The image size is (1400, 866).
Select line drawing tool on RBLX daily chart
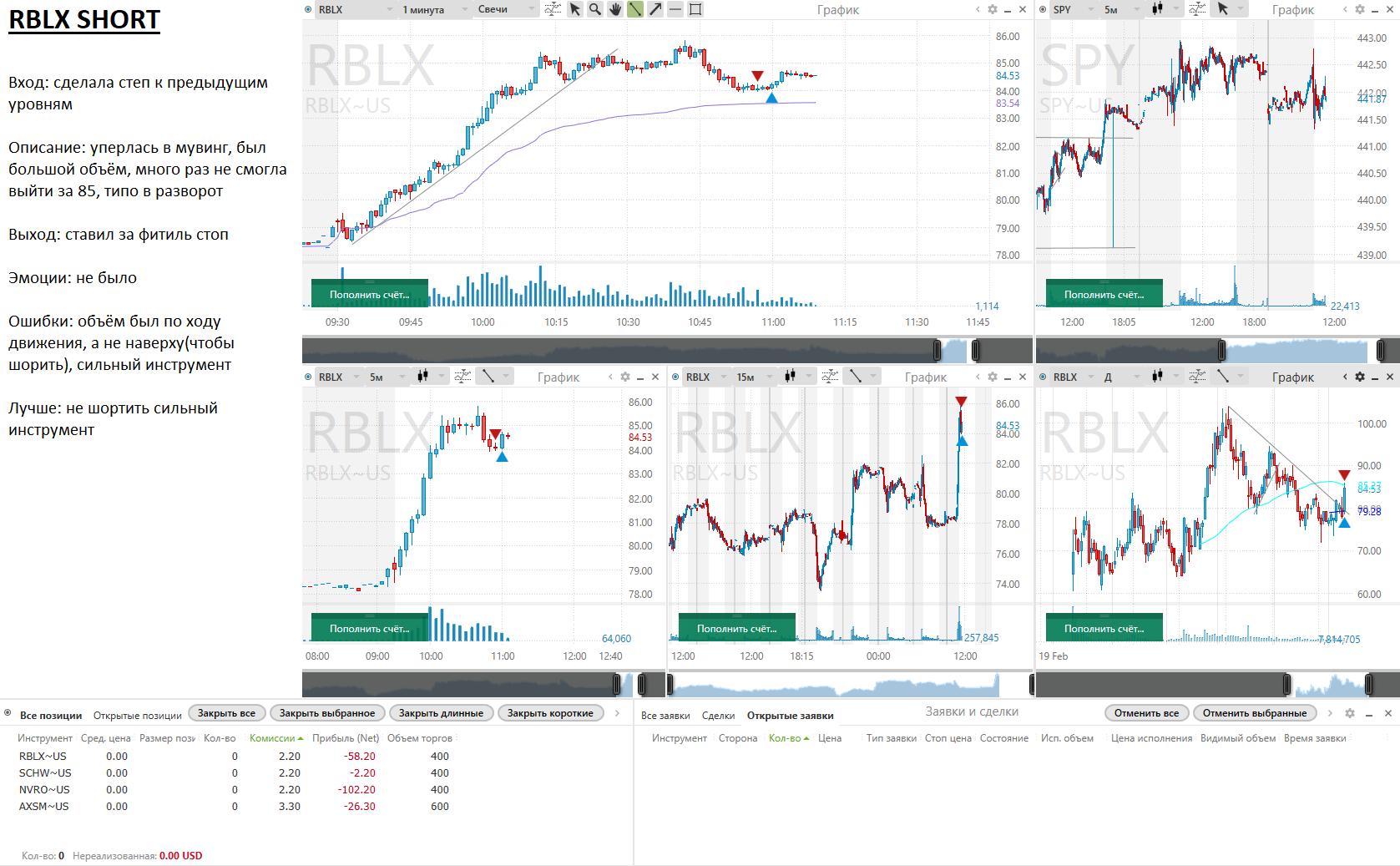tap(1223, 377)
